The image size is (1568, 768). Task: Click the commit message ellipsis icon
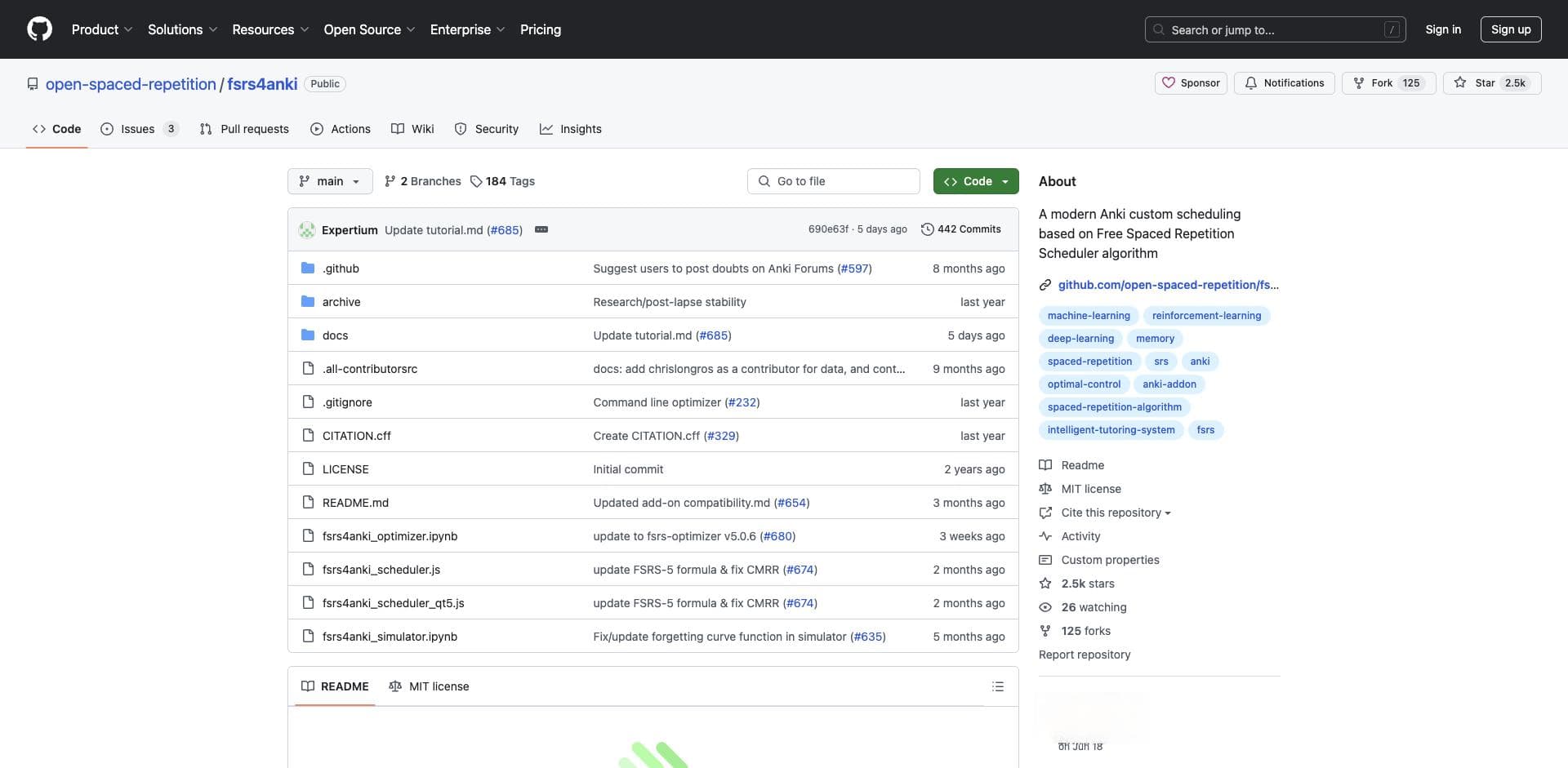[541, 230]
